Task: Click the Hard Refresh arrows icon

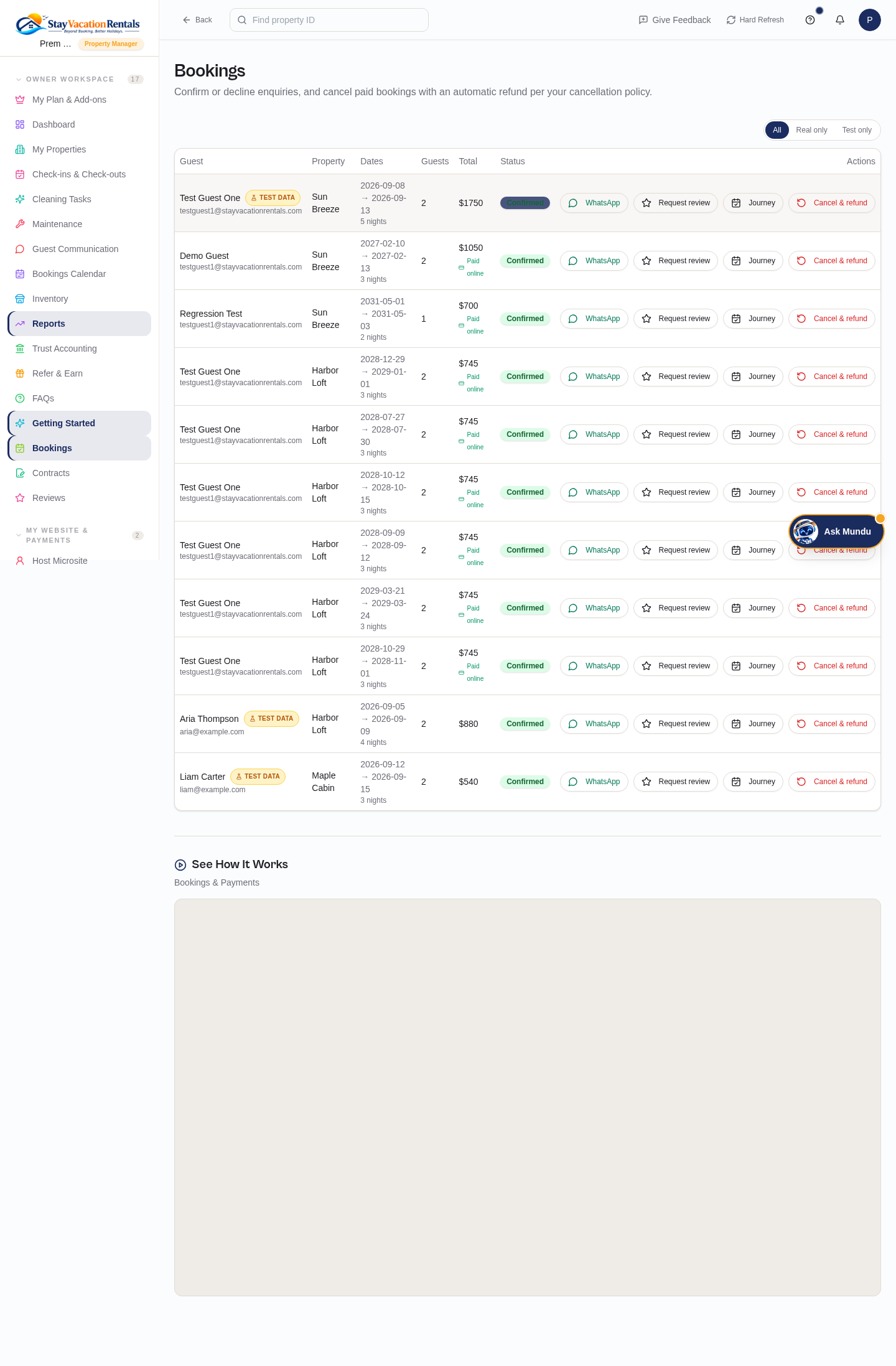Action: click(731, 20)
